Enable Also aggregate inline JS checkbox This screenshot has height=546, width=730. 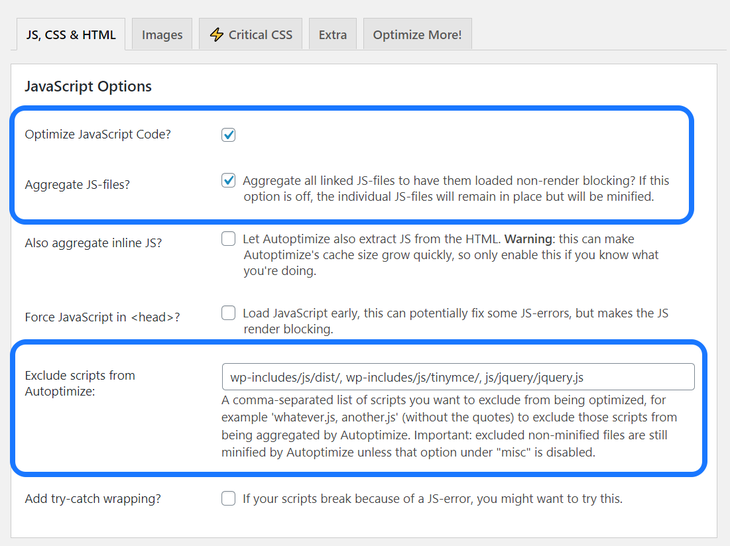228,239
